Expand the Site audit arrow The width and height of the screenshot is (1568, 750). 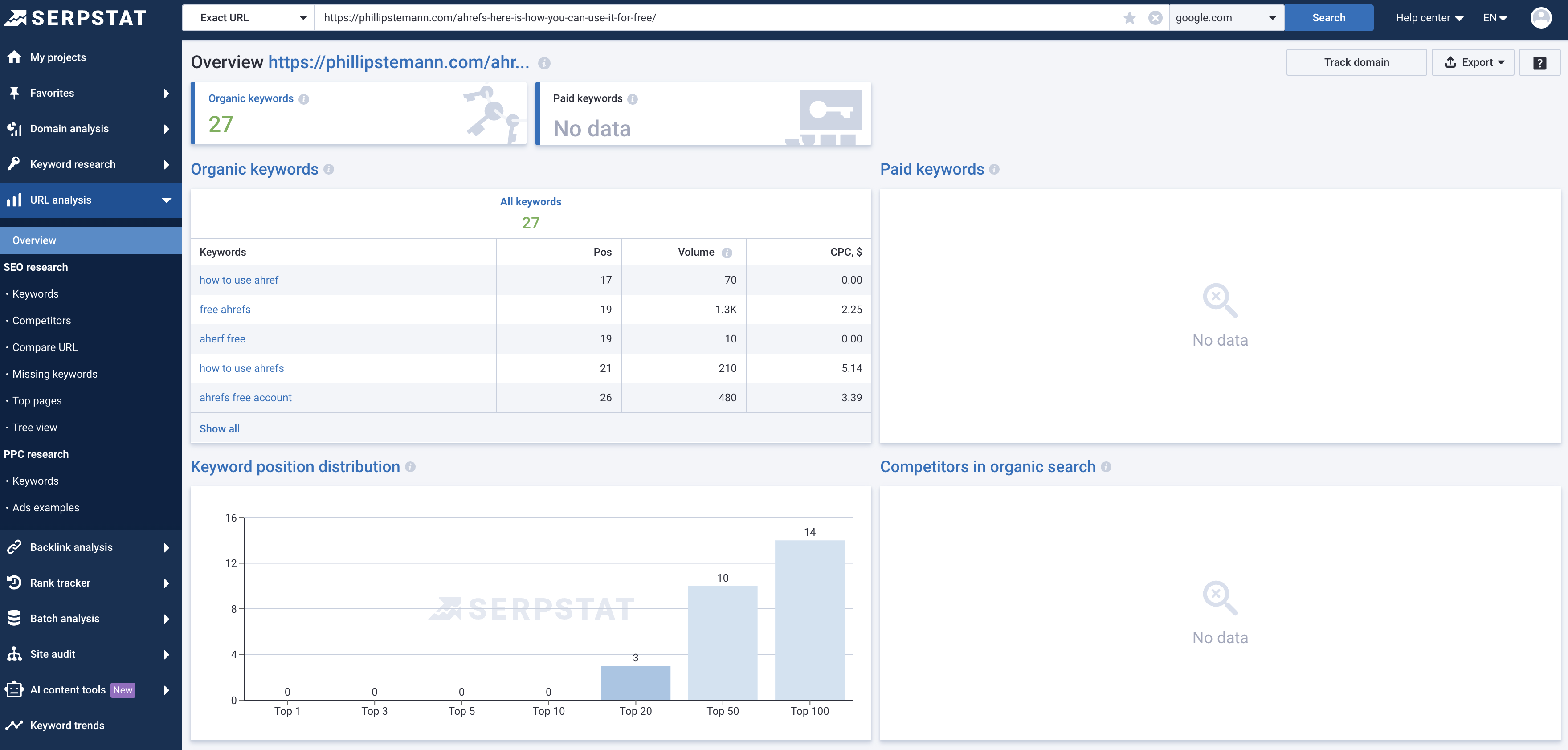coord(166,654)
